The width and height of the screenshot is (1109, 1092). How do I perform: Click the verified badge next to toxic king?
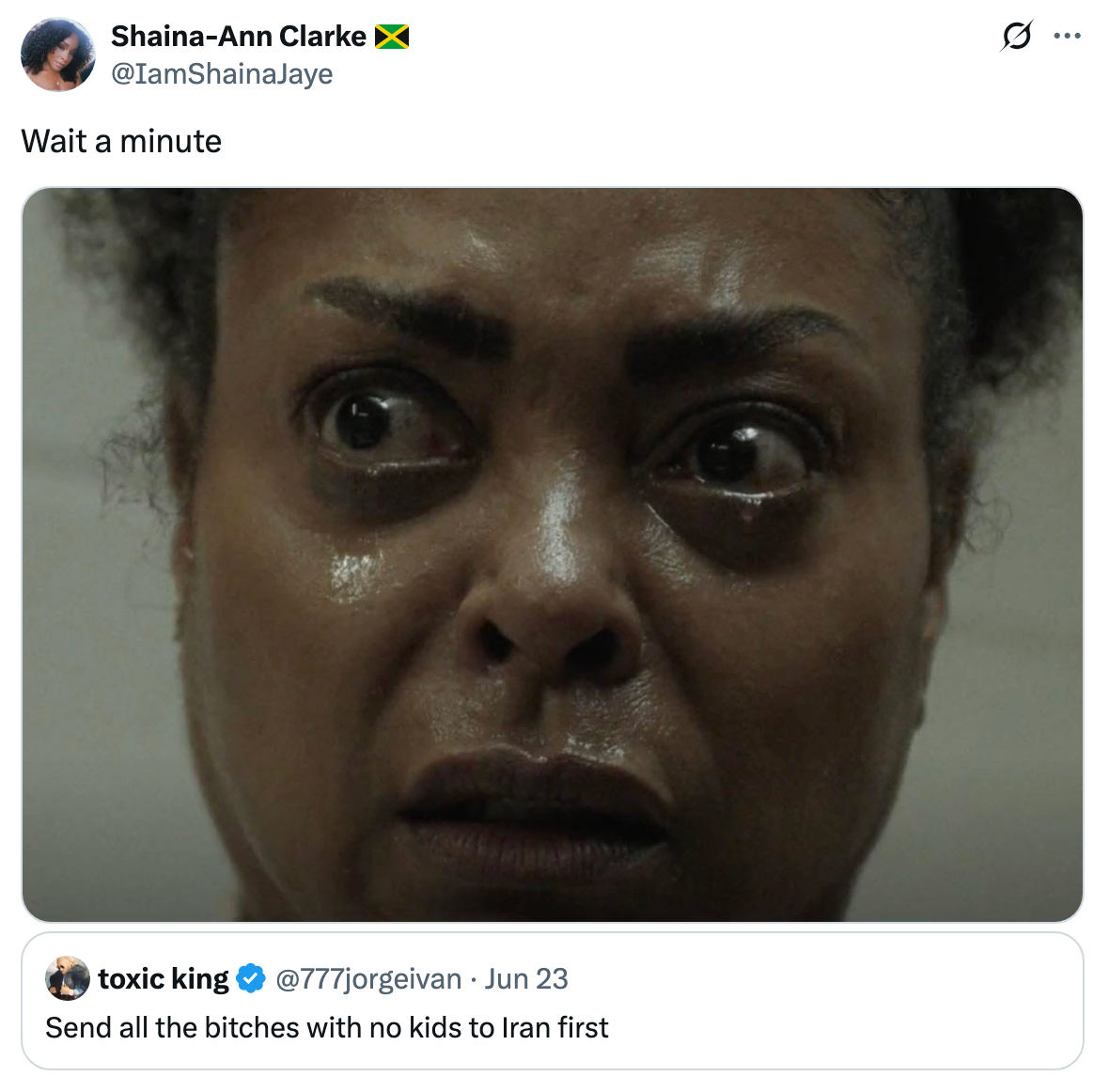tap(249, 977)
